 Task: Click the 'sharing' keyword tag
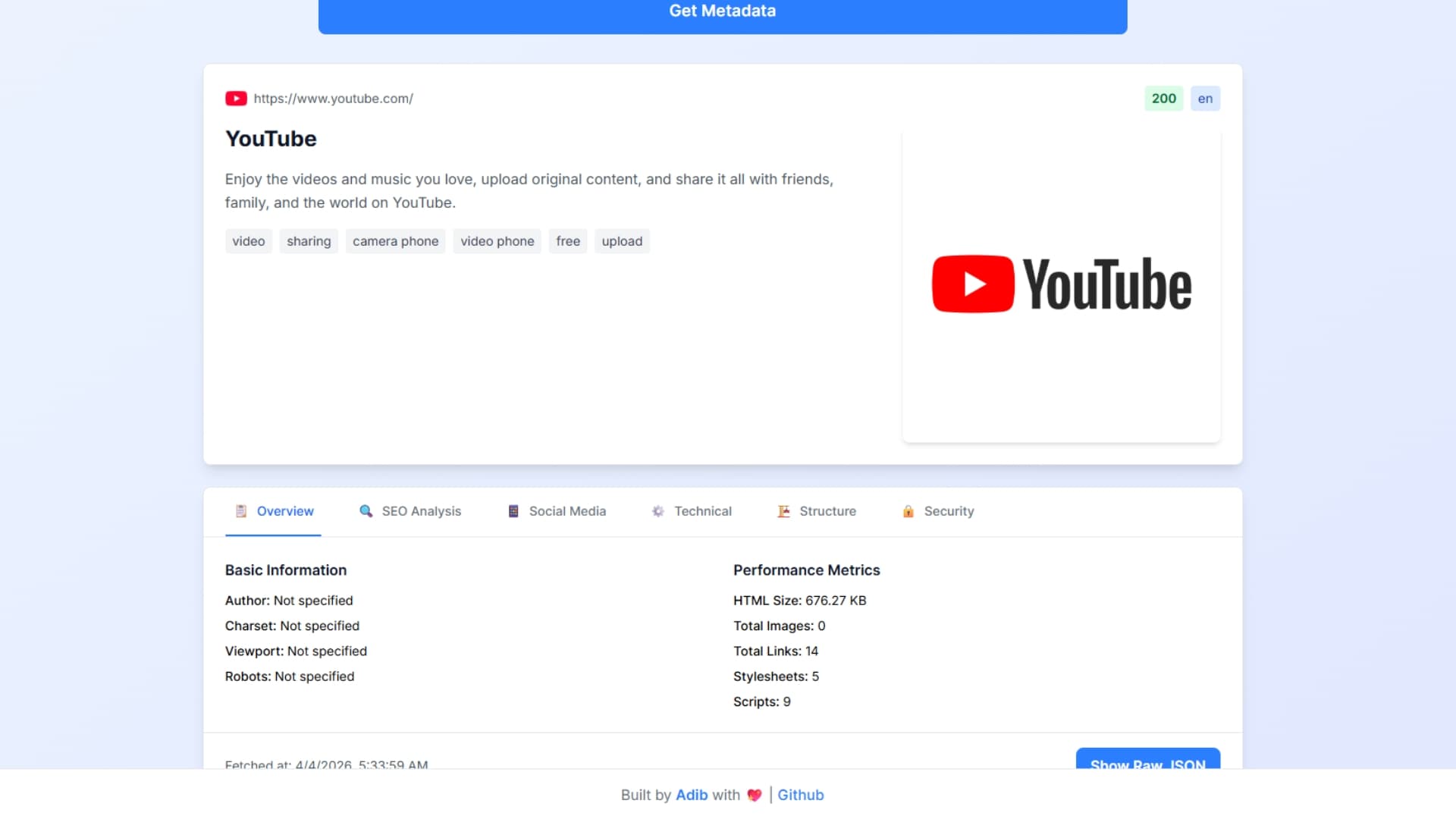[309, 241]
